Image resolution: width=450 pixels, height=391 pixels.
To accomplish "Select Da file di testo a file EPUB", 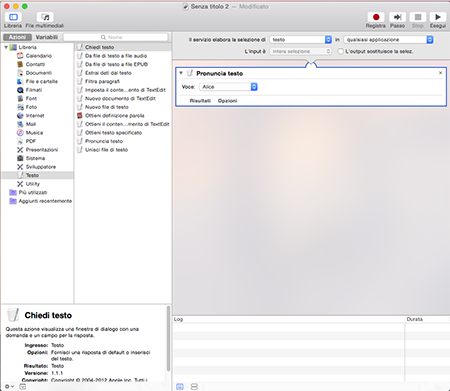I will 116,64.
